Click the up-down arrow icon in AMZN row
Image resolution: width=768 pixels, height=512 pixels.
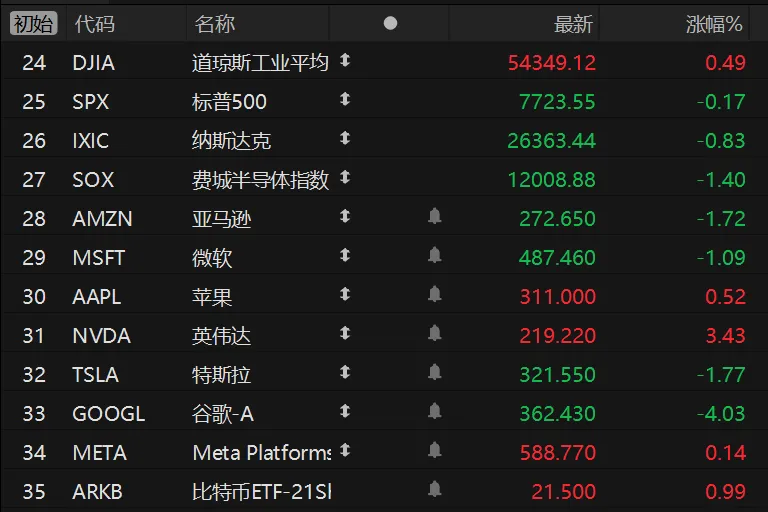tap(345, 217)
